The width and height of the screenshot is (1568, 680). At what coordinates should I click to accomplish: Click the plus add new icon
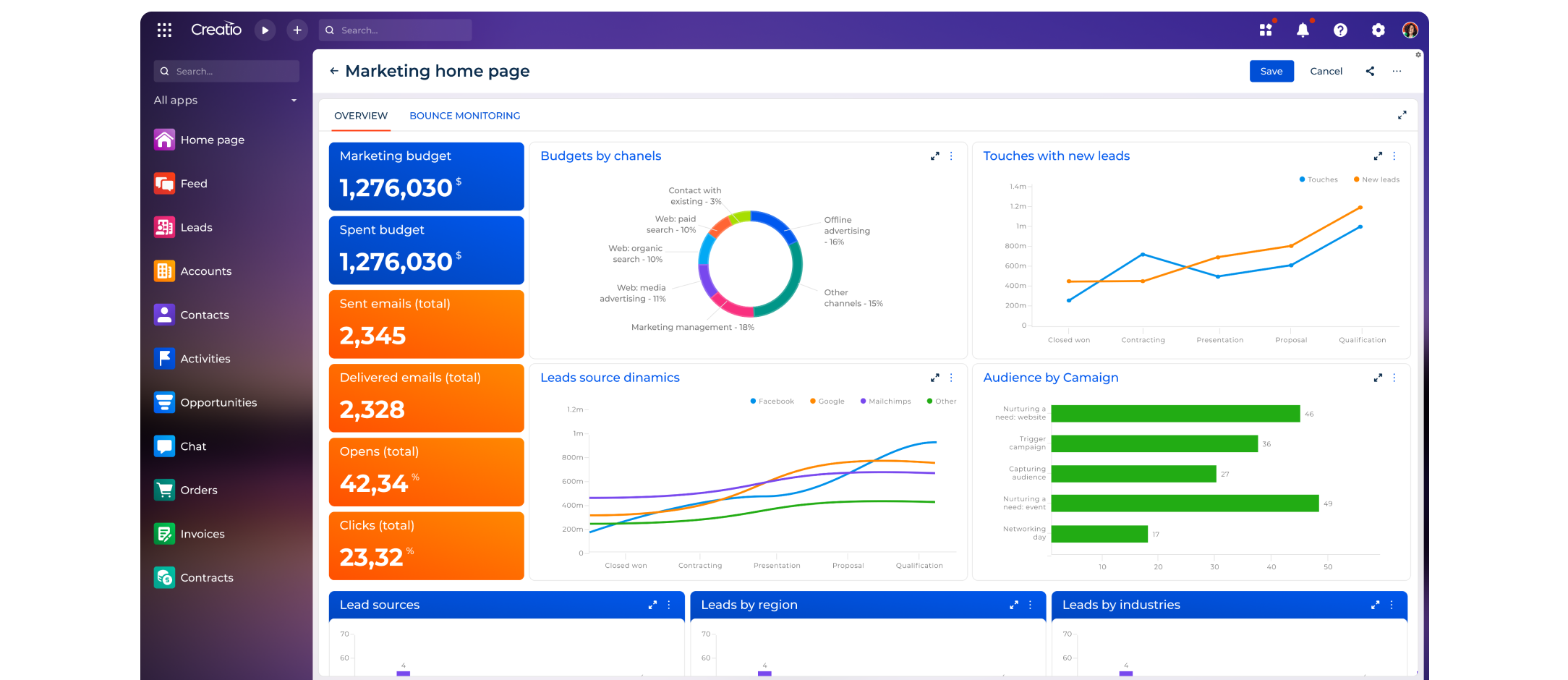(x=297, y=30)
